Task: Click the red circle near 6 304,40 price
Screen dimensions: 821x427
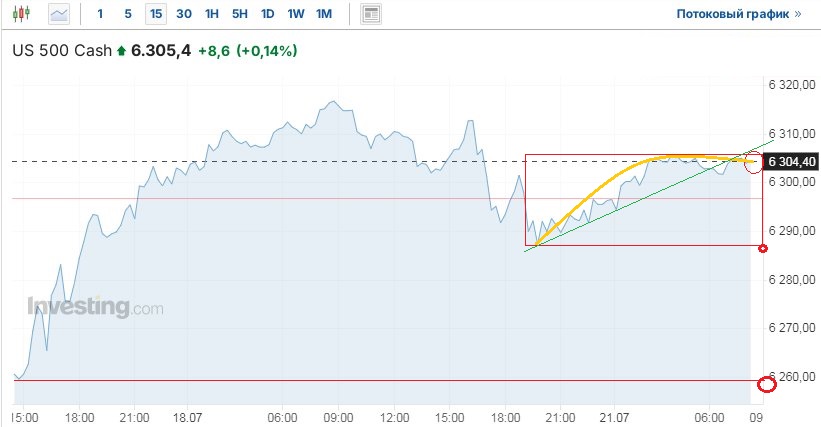Action: (x=755, y=162)
